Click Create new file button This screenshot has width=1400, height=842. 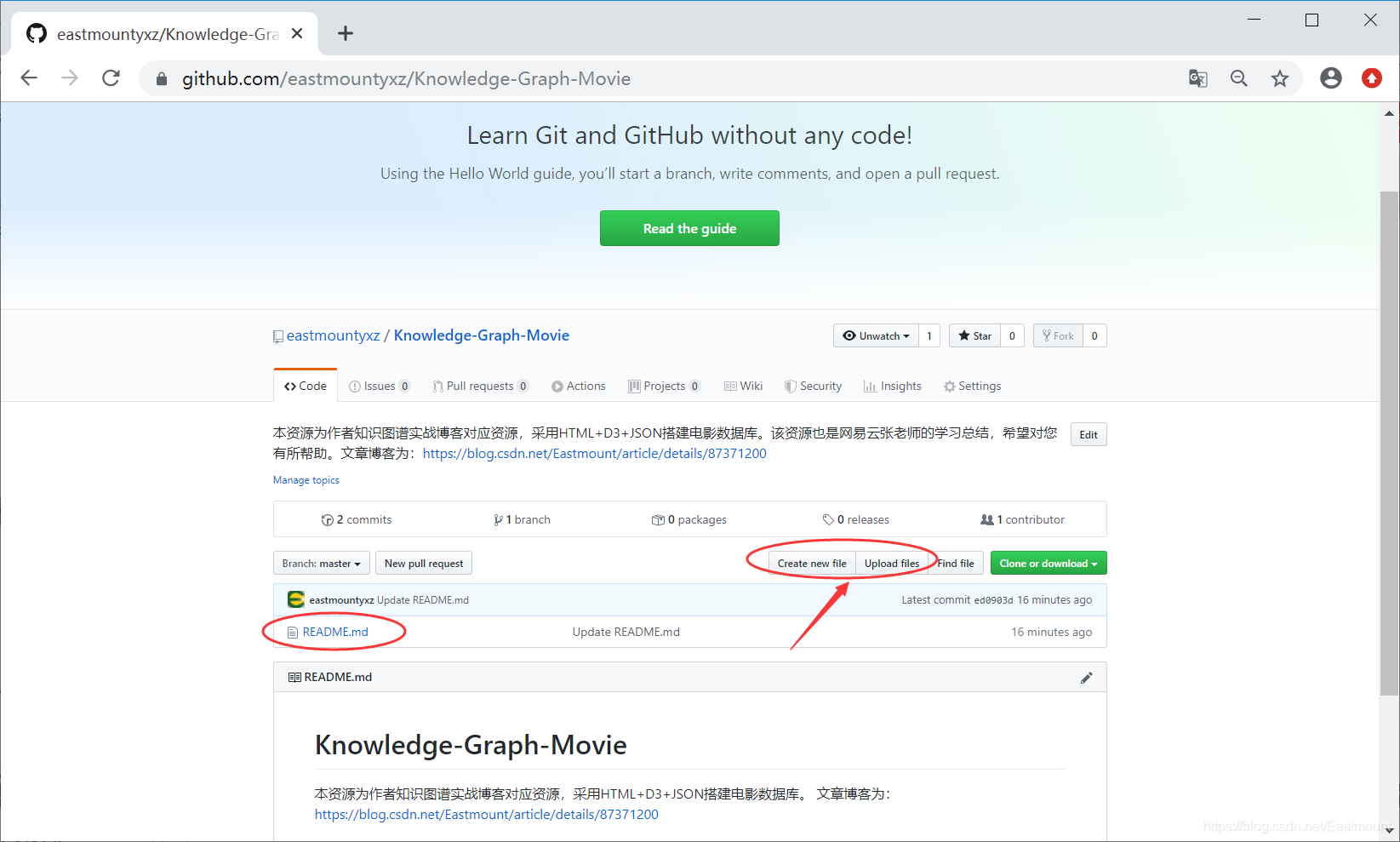[x=812, y=563]
